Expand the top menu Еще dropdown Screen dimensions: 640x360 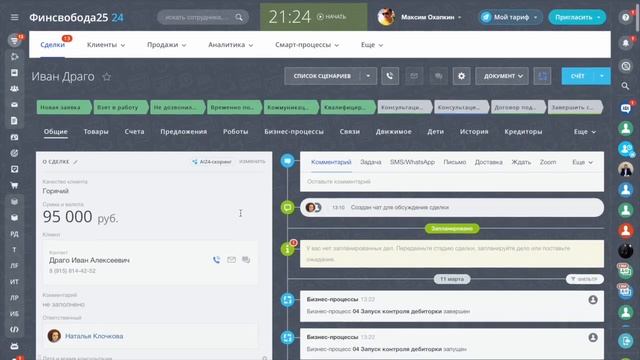click(x=372, y=45)
